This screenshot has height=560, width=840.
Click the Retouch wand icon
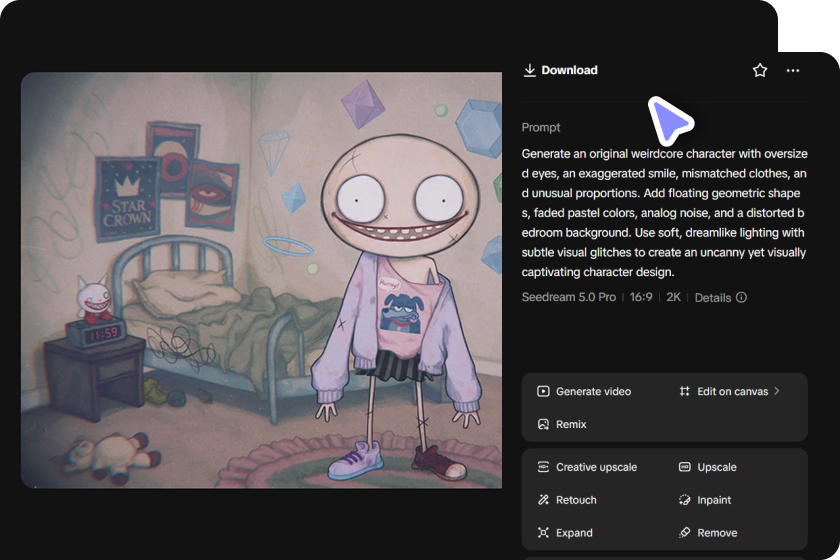click(x=543, y=499)
